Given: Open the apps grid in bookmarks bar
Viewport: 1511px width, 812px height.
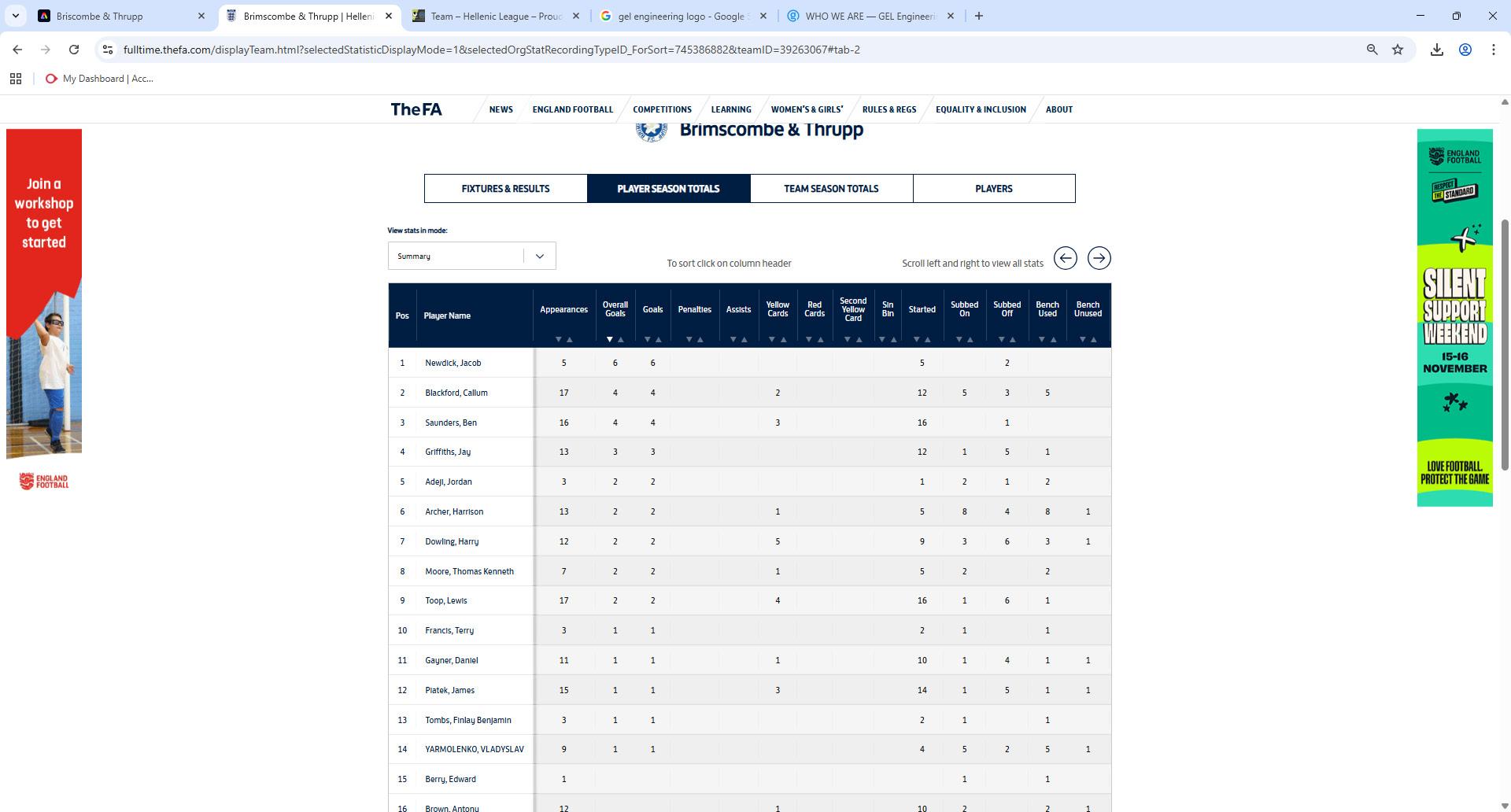Looking at the screenshot, I should [x=16, y=79].
